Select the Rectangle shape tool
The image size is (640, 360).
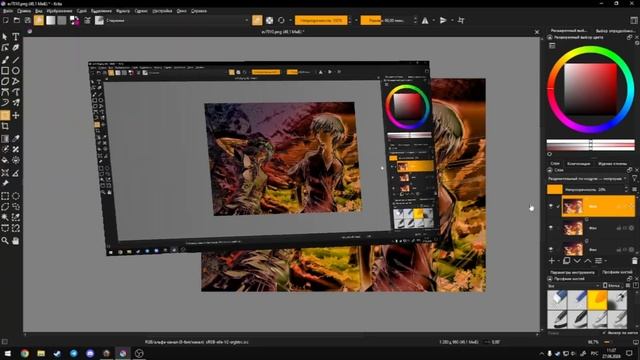click(5, 71)
